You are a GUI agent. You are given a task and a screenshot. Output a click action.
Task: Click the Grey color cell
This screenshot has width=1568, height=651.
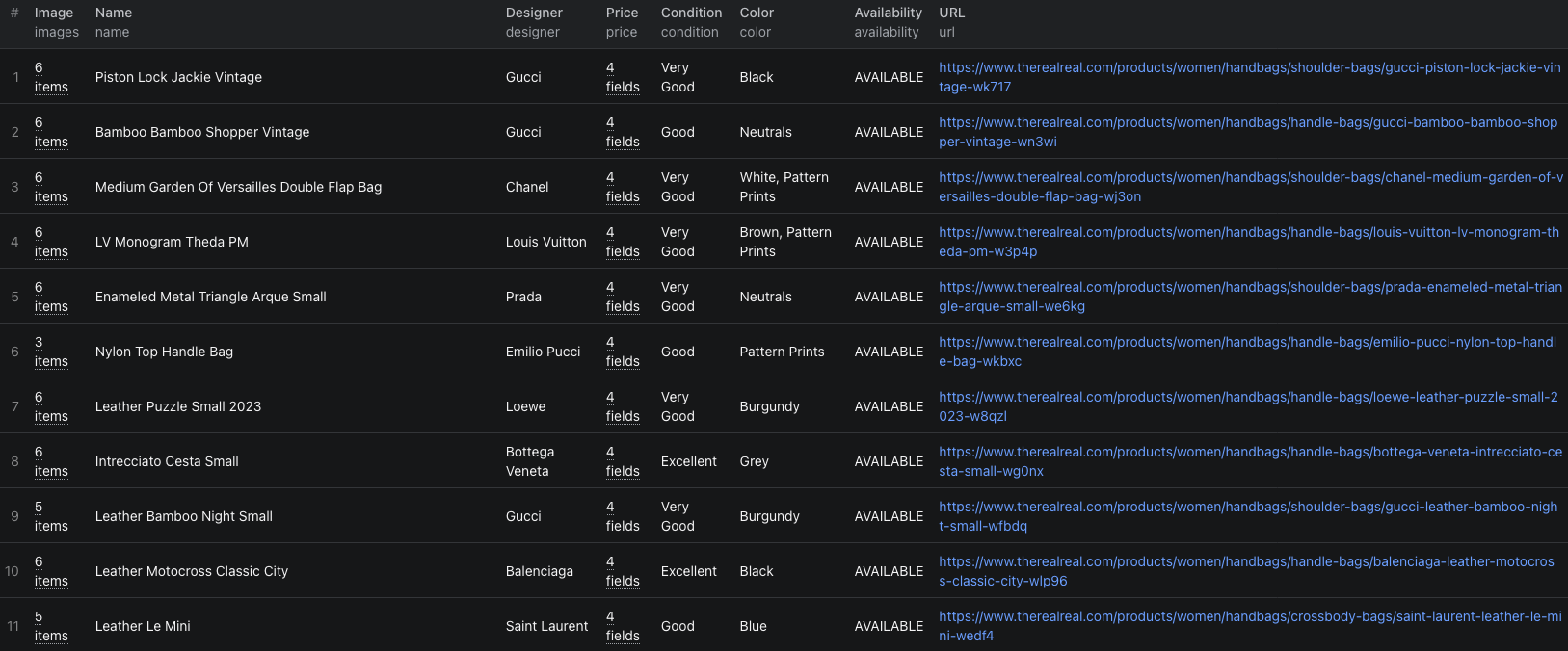(x=754, y=461)
